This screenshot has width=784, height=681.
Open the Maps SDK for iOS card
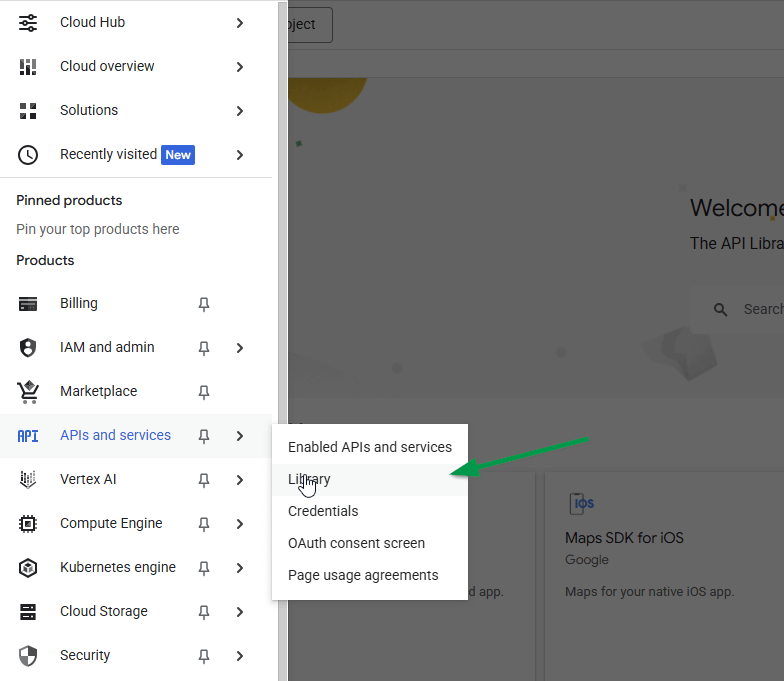[x=664, y=575]
